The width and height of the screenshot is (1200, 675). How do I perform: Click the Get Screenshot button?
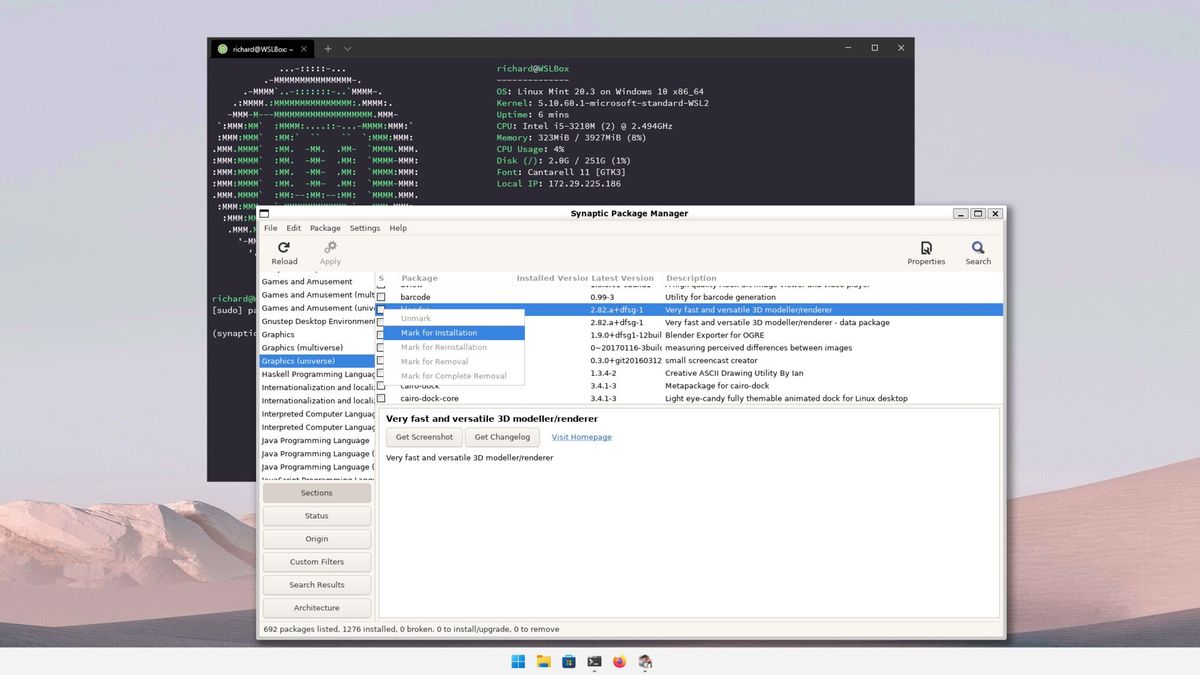point(423,436)
